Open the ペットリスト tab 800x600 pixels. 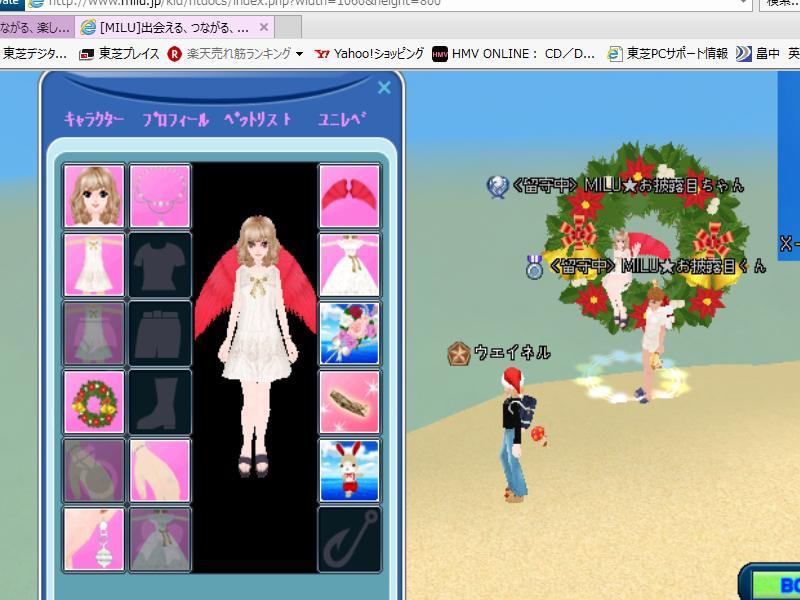tap(258, 119)
